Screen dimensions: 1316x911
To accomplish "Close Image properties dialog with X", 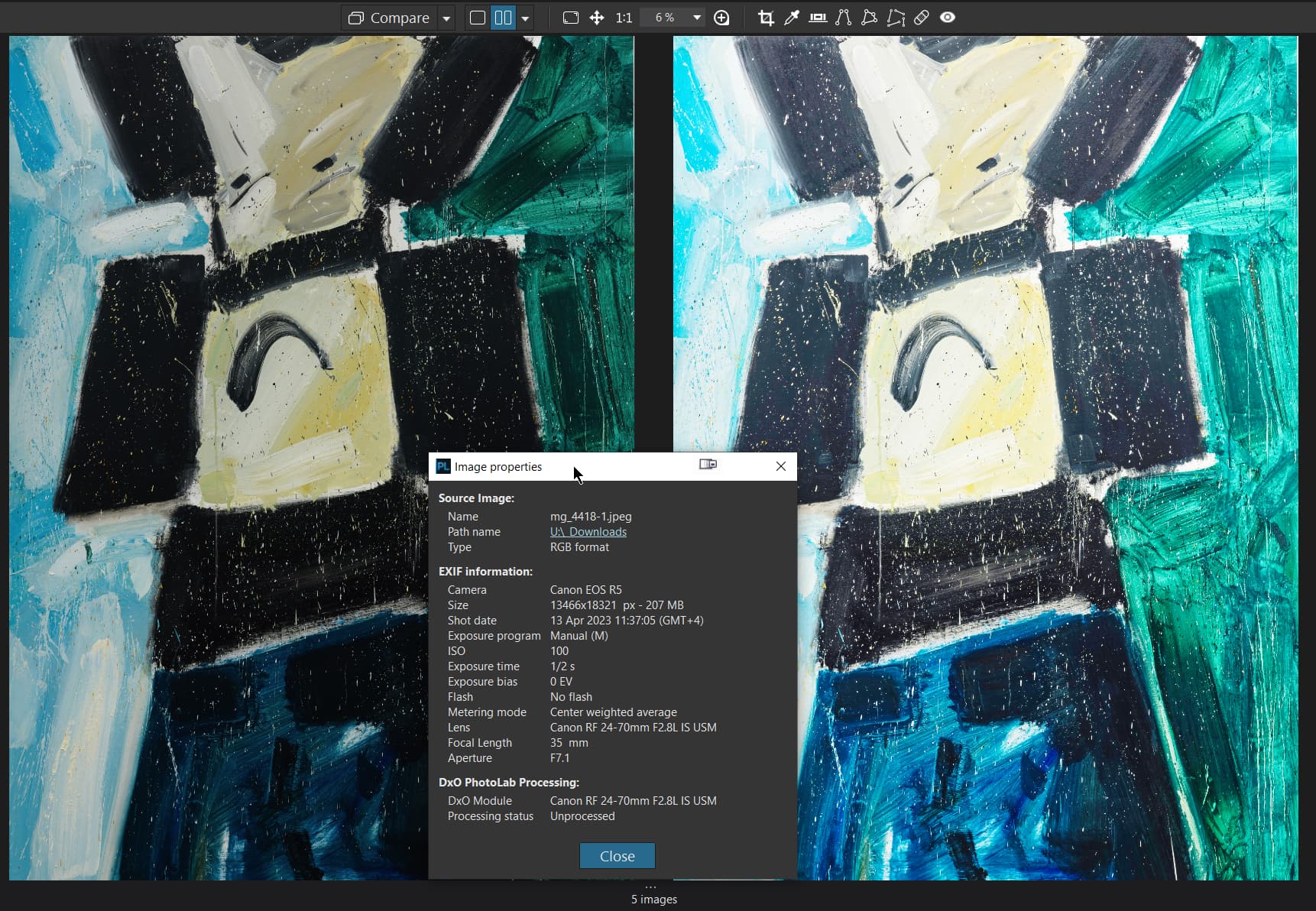I will (781, 466).
